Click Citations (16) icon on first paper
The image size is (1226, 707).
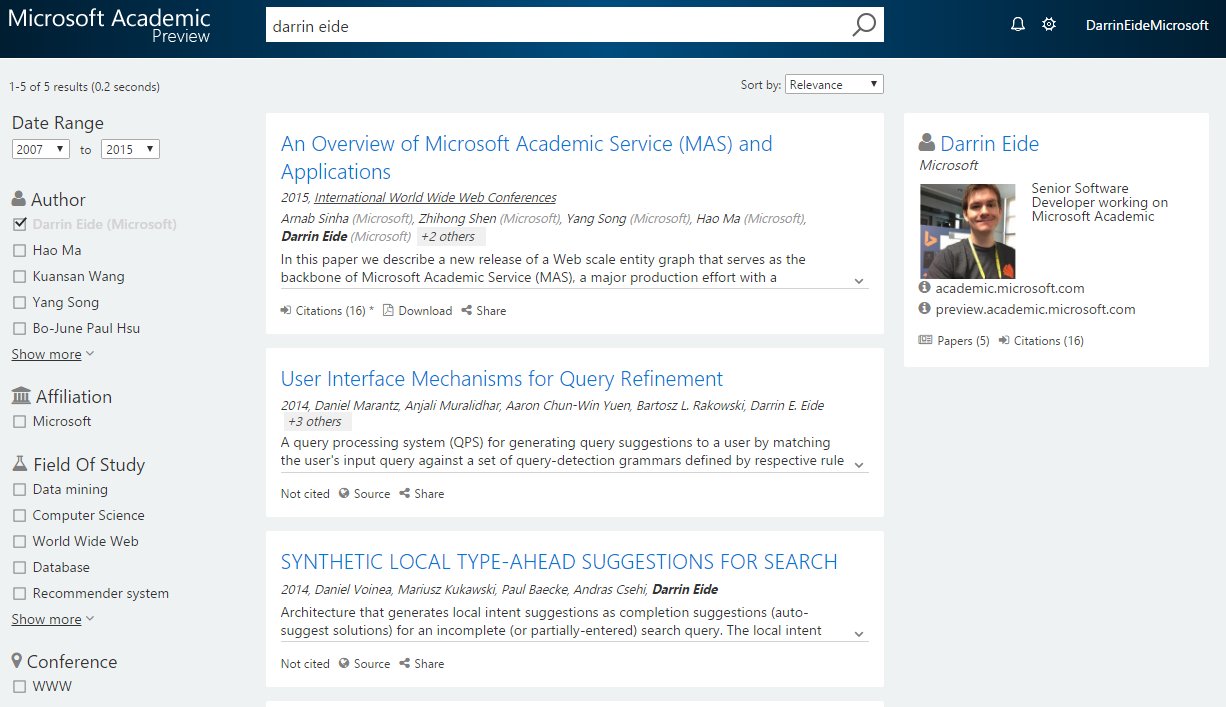286,311
